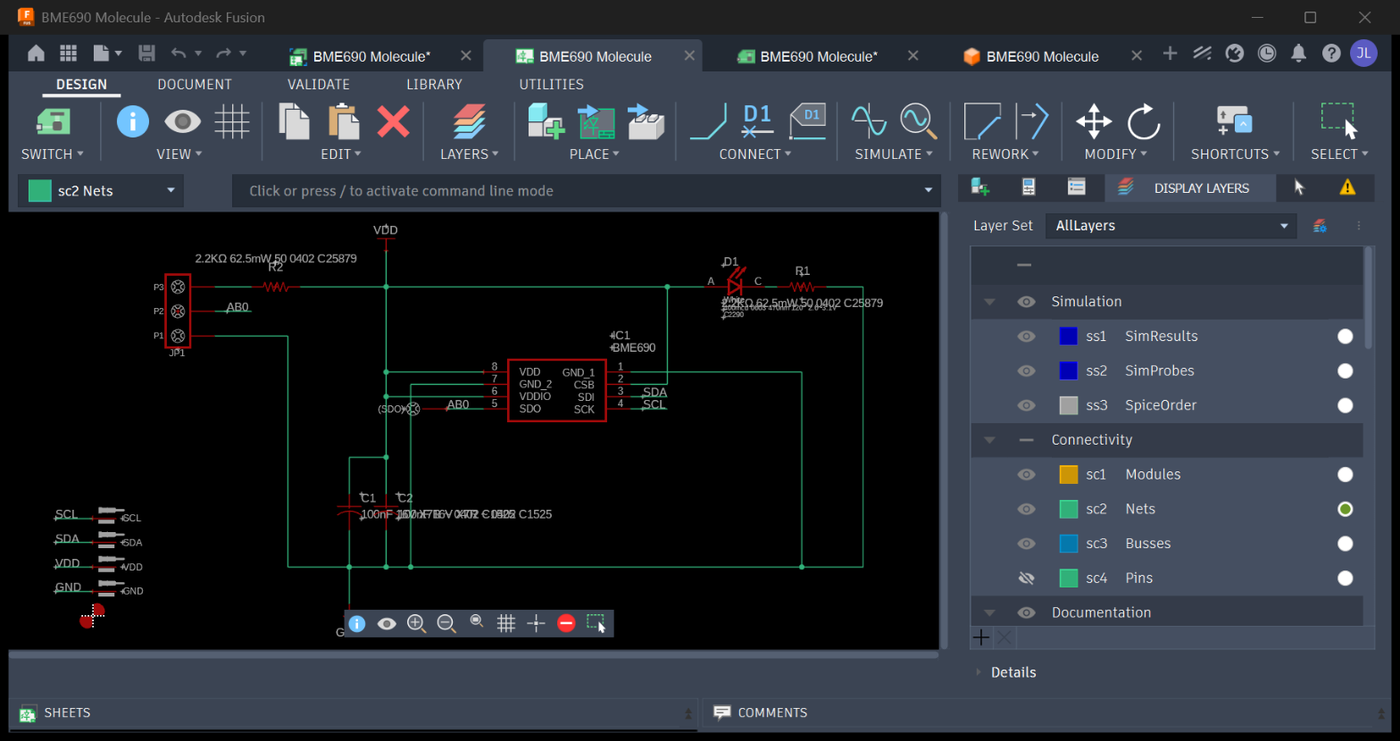Add new layer with plus button

pos(981,637)
